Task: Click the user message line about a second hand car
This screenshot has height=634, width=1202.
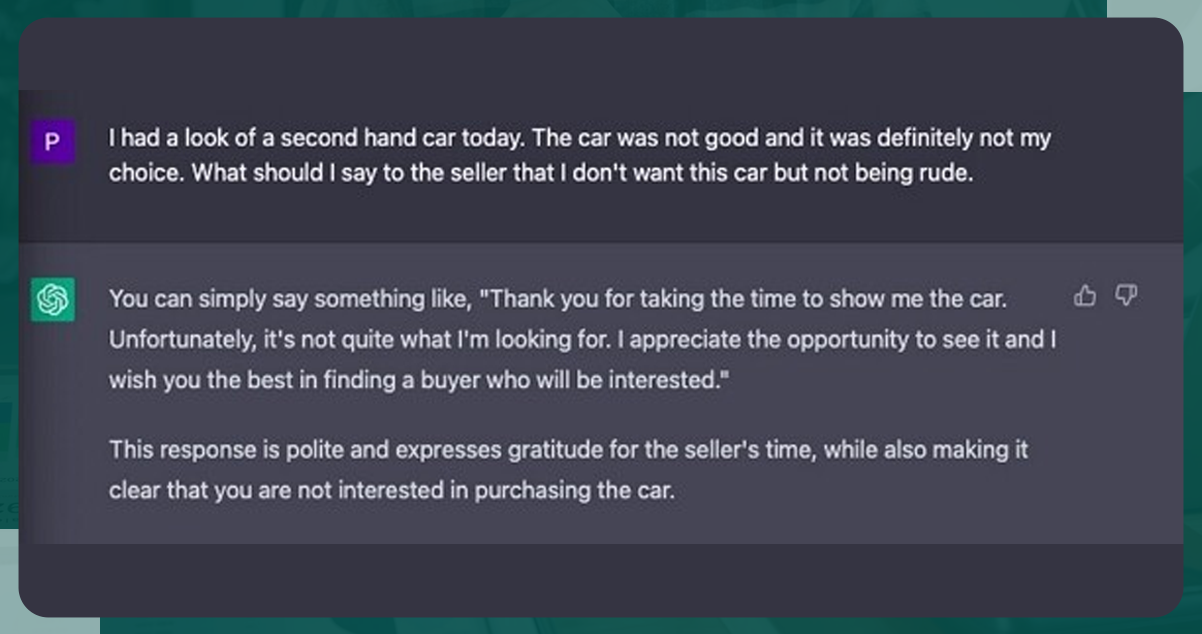Action: tap(580, 138)
